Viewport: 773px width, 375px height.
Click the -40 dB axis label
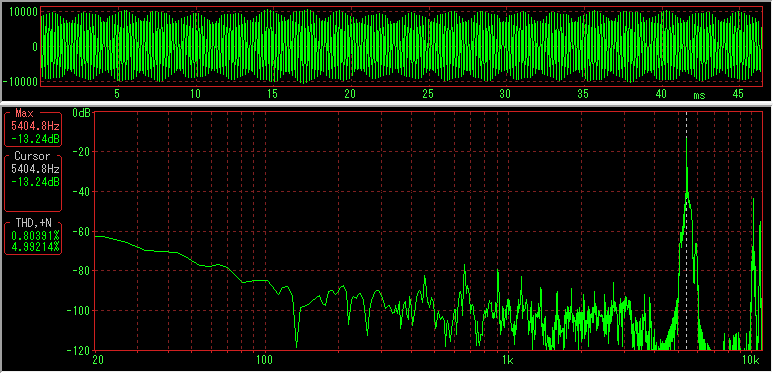82,191
